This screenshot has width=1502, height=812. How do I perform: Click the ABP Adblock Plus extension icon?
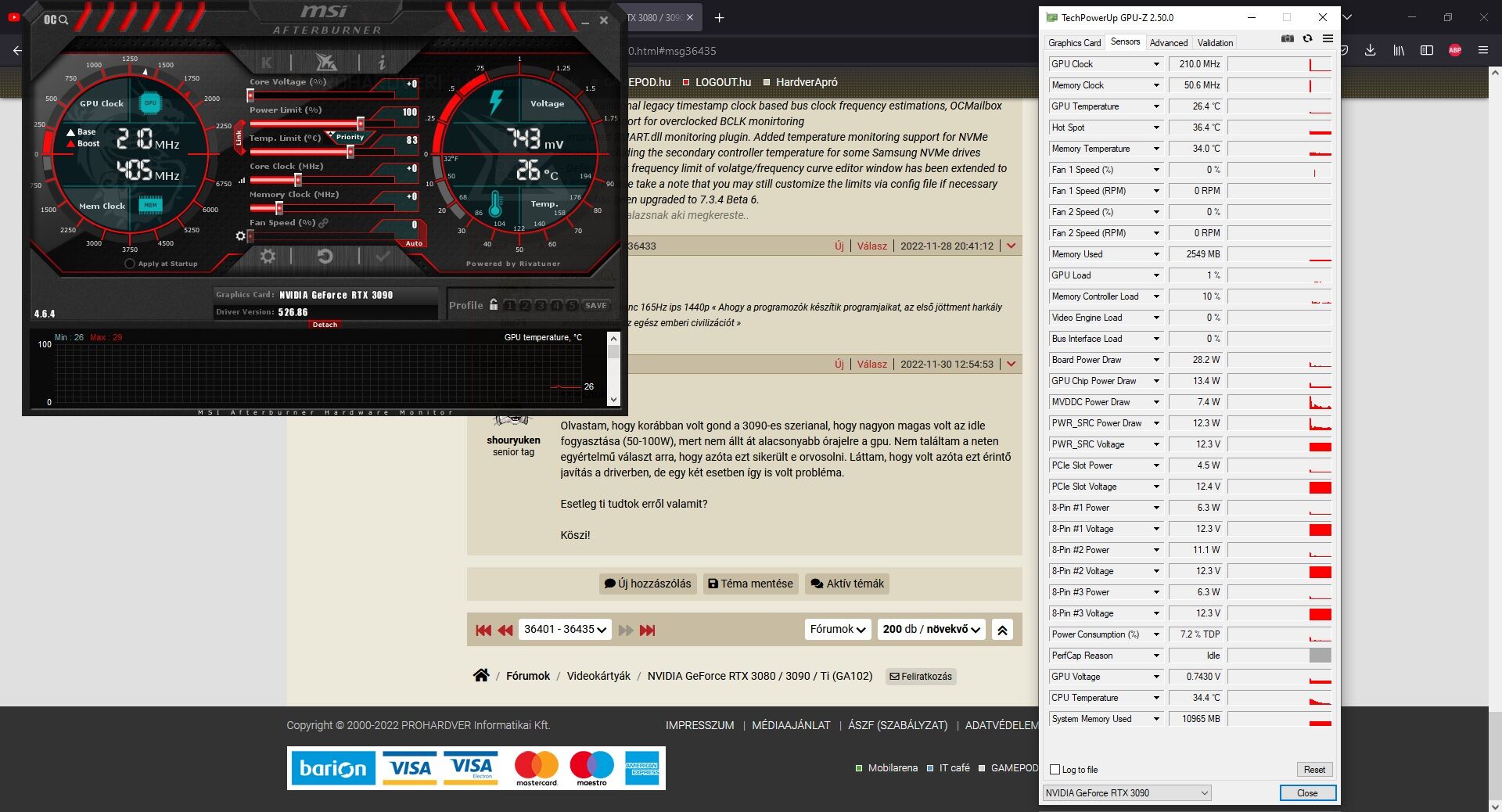point(1455,50)
